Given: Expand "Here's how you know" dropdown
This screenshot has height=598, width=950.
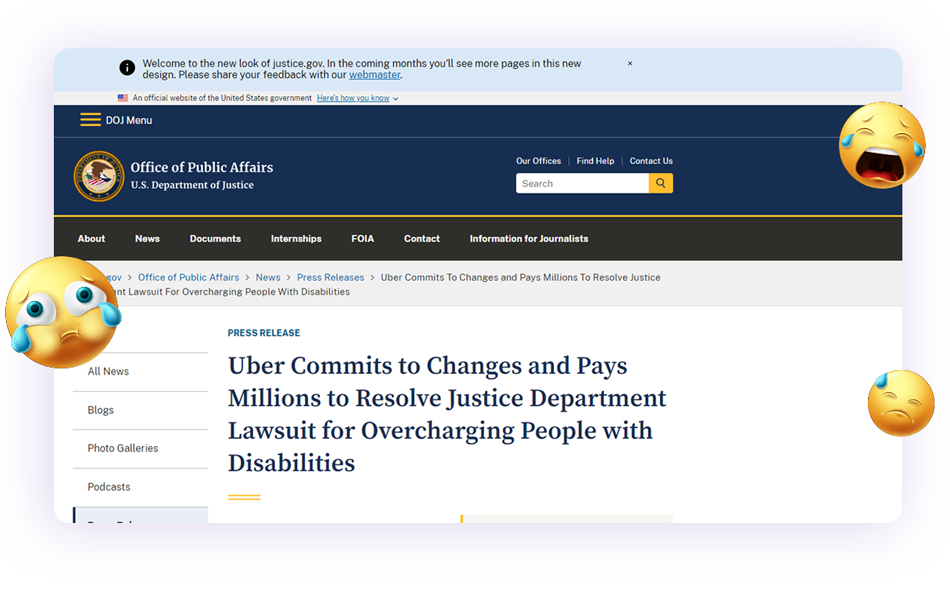Looking at the screenshot, I should (x=357, y=98).
